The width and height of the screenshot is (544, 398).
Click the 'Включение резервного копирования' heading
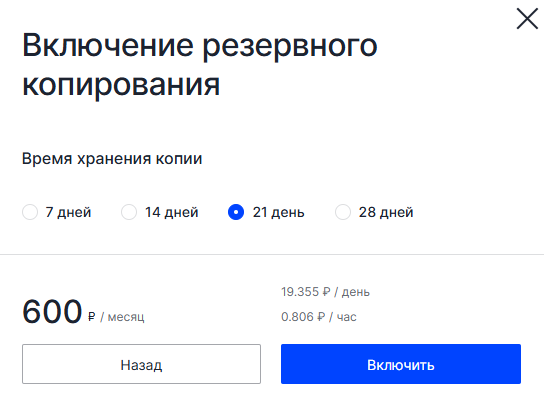[199, 65]
